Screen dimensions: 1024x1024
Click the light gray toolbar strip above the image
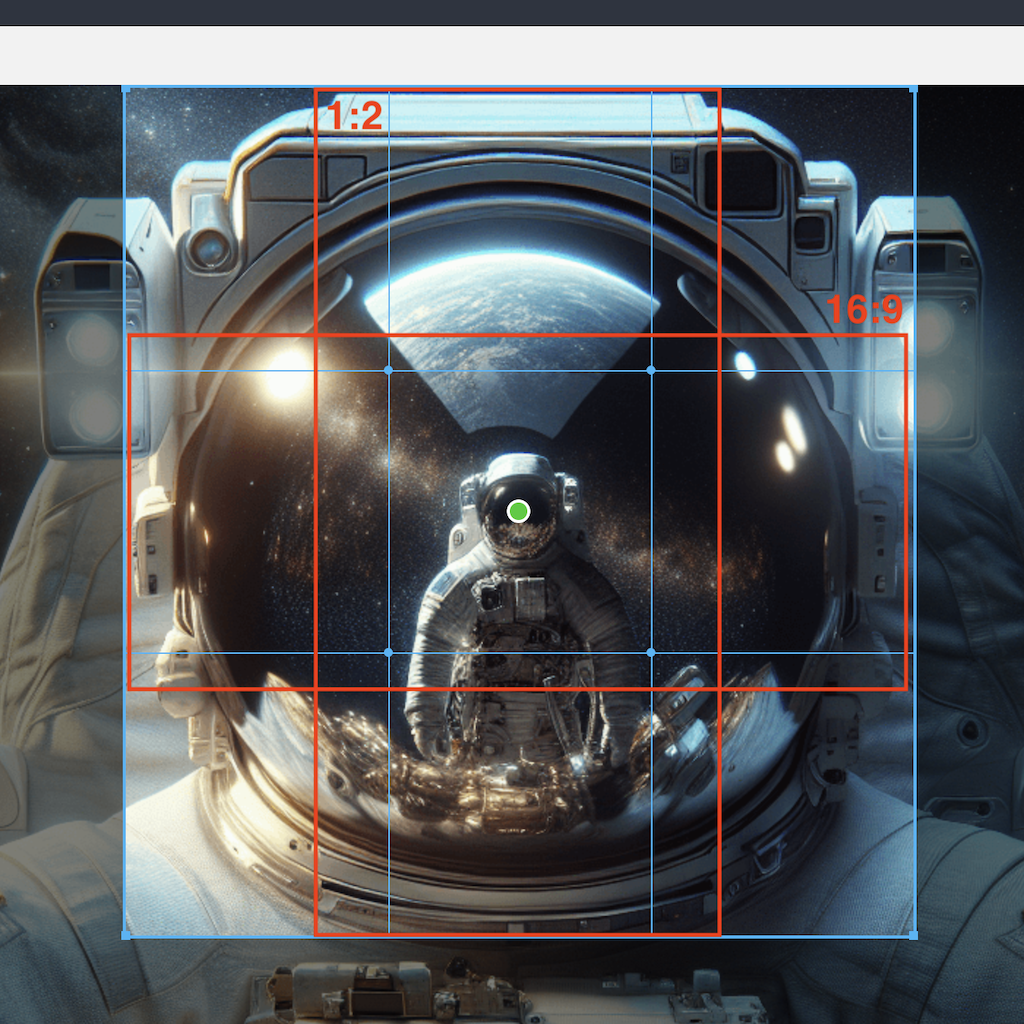tap(512, 55)
